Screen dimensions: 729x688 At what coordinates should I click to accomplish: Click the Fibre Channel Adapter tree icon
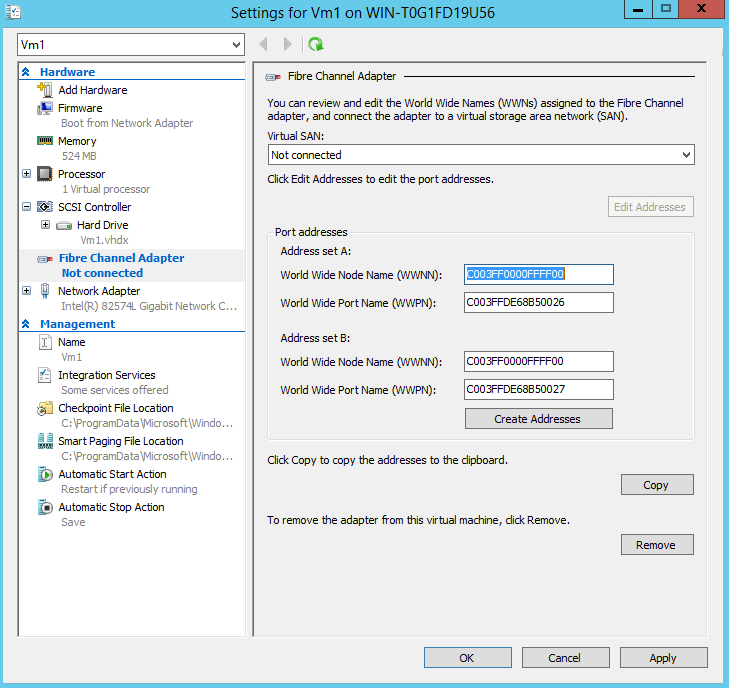pos(45,259)
